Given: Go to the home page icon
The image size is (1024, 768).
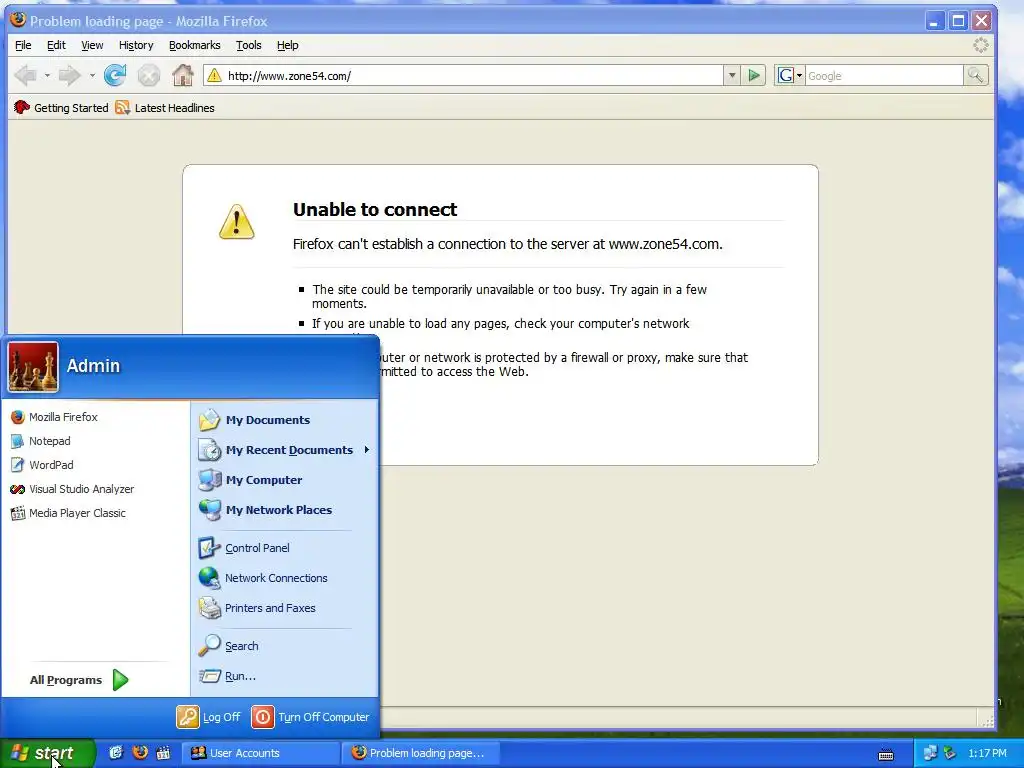Looking at the screenshot, I should click(183, 76).
